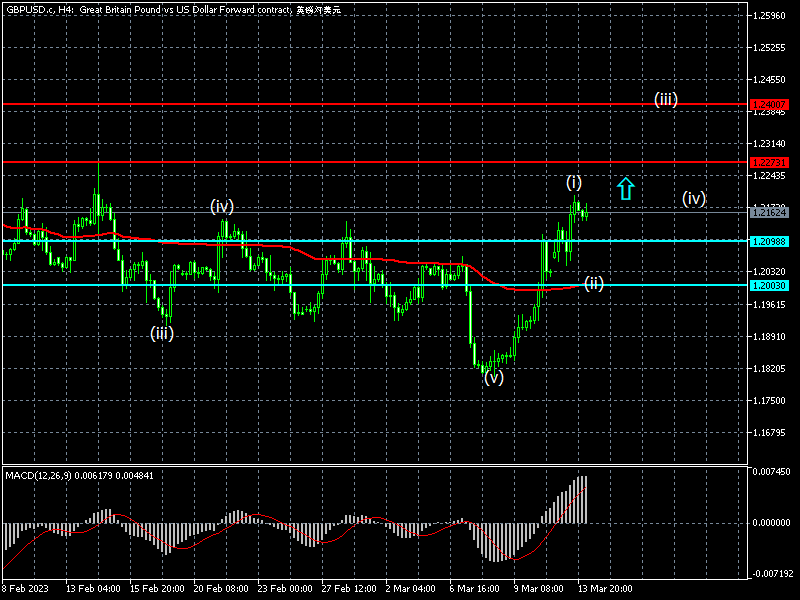Select the (iii) label on upper red line
This screenshot has width=800, height=600.
tap(666, 99)
